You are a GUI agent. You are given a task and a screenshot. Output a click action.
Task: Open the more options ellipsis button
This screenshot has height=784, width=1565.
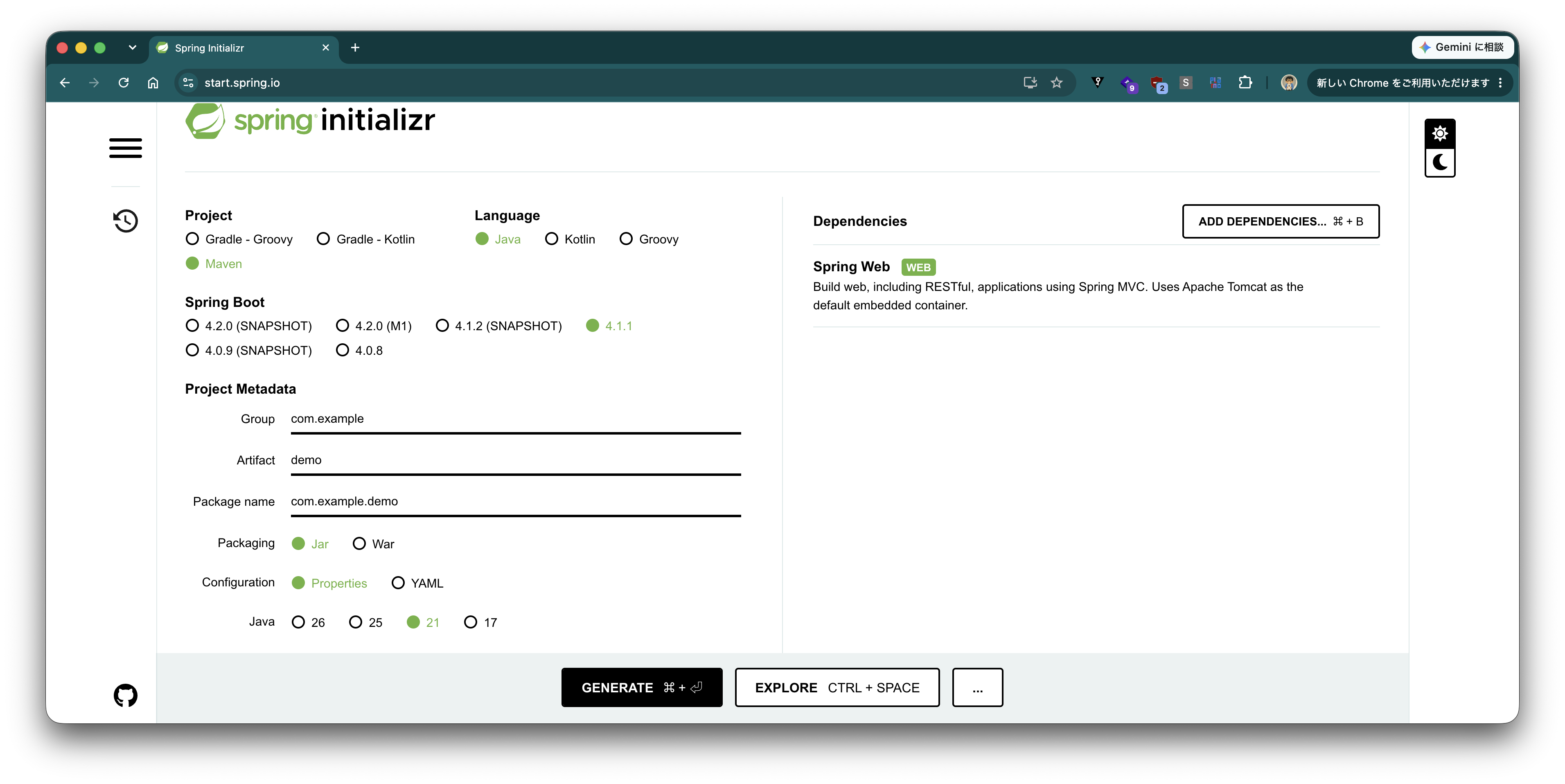(977, 687)
